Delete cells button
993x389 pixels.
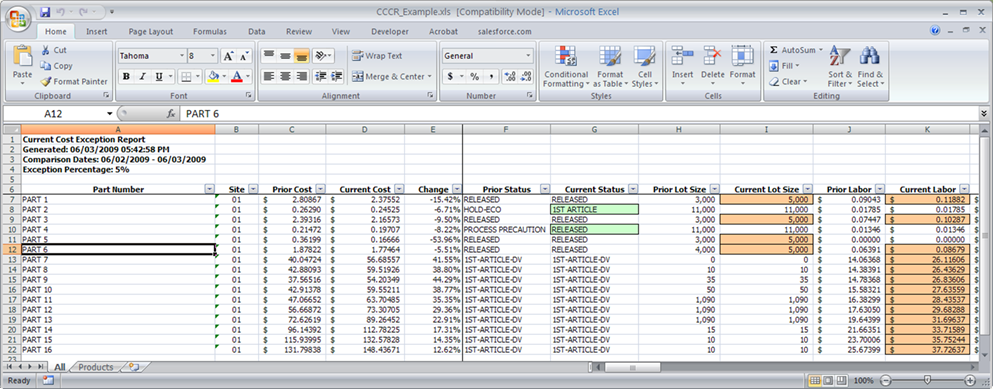pos(712,65)
